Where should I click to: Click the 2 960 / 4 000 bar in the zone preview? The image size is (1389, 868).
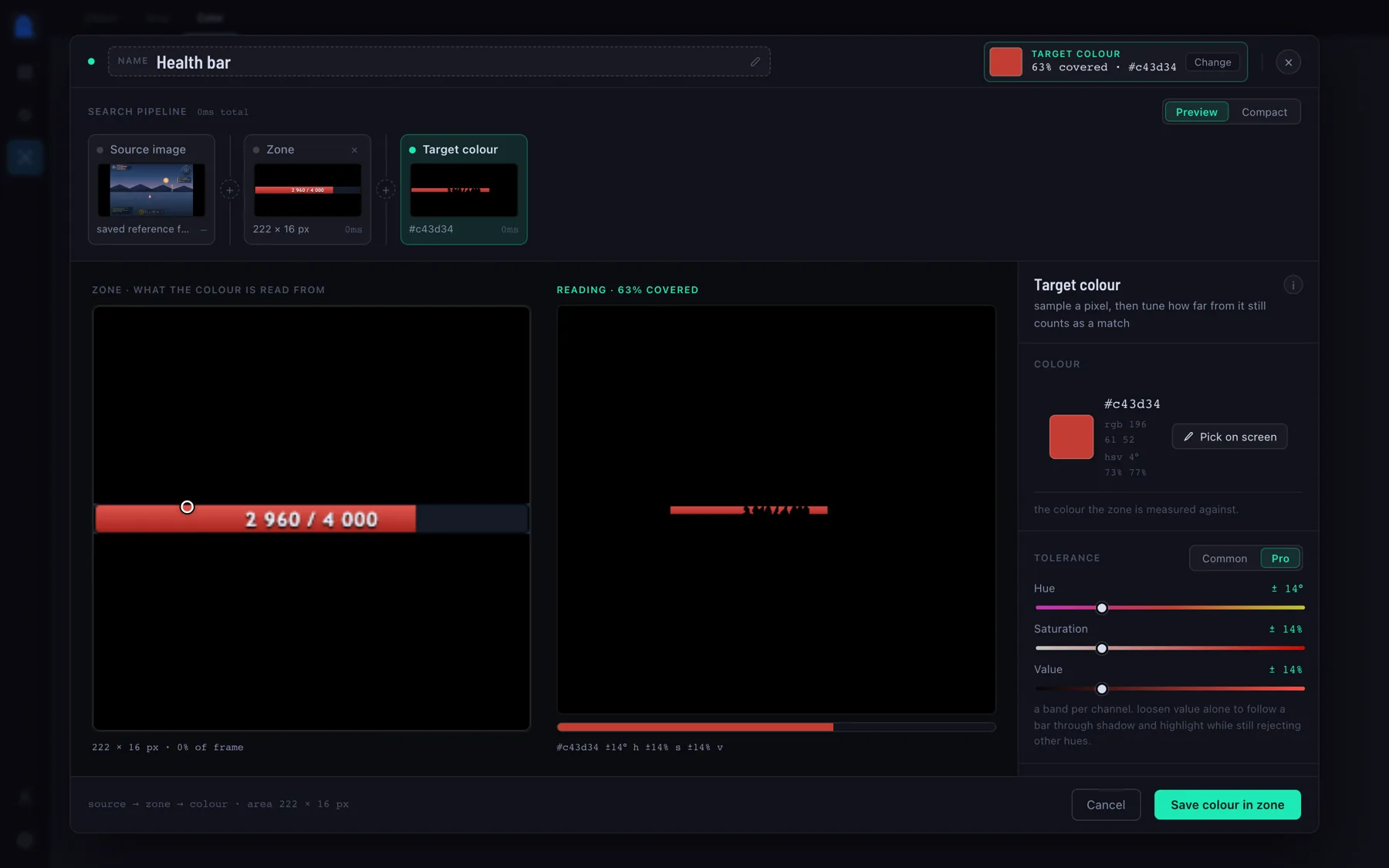coord(312,519)
